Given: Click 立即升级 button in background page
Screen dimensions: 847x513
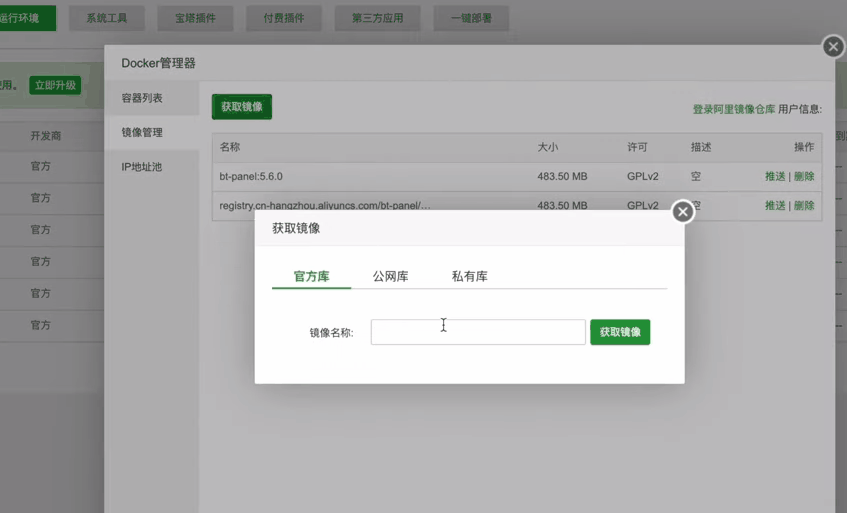Looking at the screenshot, I should (x=55, y=85).
